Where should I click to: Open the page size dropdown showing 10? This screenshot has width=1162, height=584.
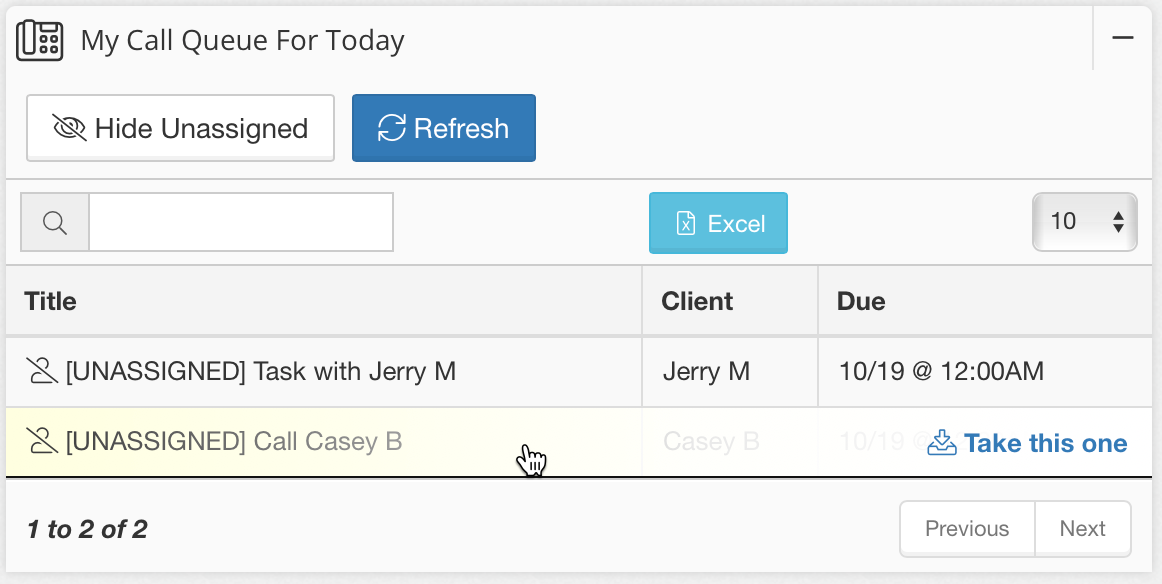tap(1084, 221)
